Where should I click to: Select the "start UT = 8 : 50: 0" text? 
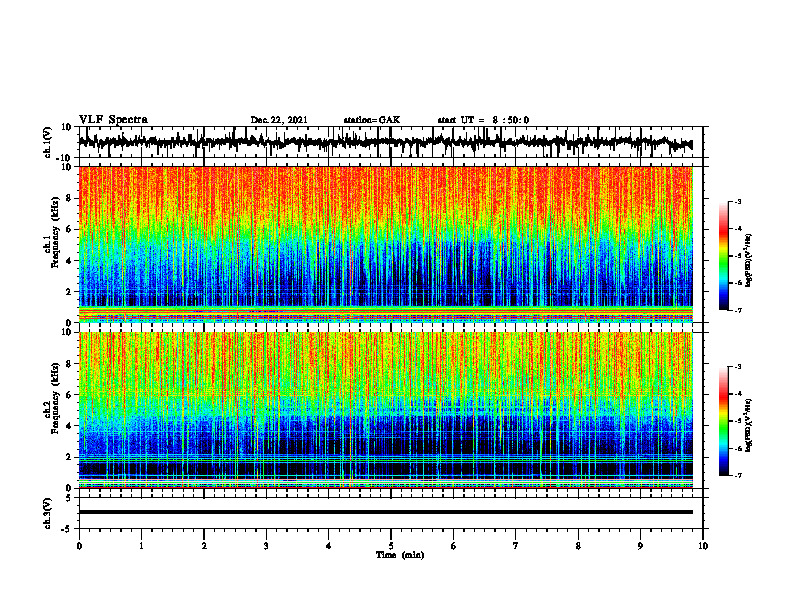click(483, 120)
